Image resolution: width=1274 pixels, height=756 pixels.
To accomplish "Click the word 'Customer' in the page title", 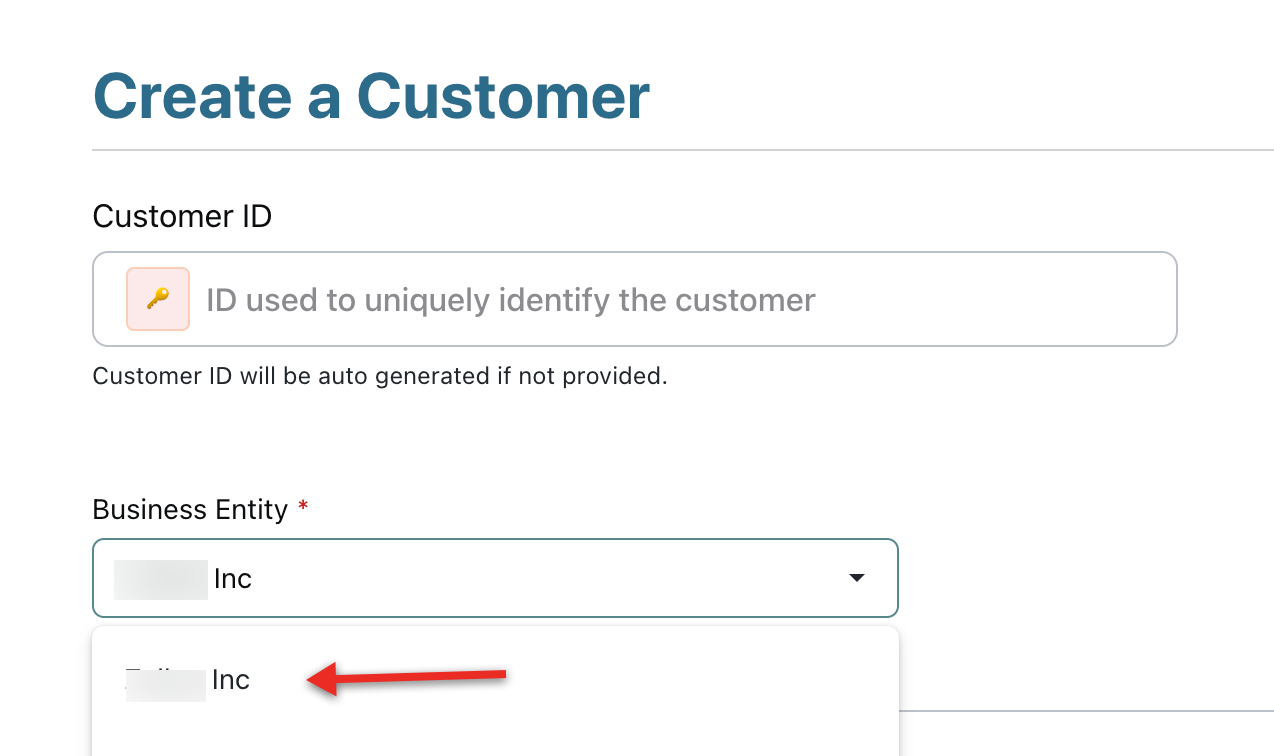I will (503, 97).
